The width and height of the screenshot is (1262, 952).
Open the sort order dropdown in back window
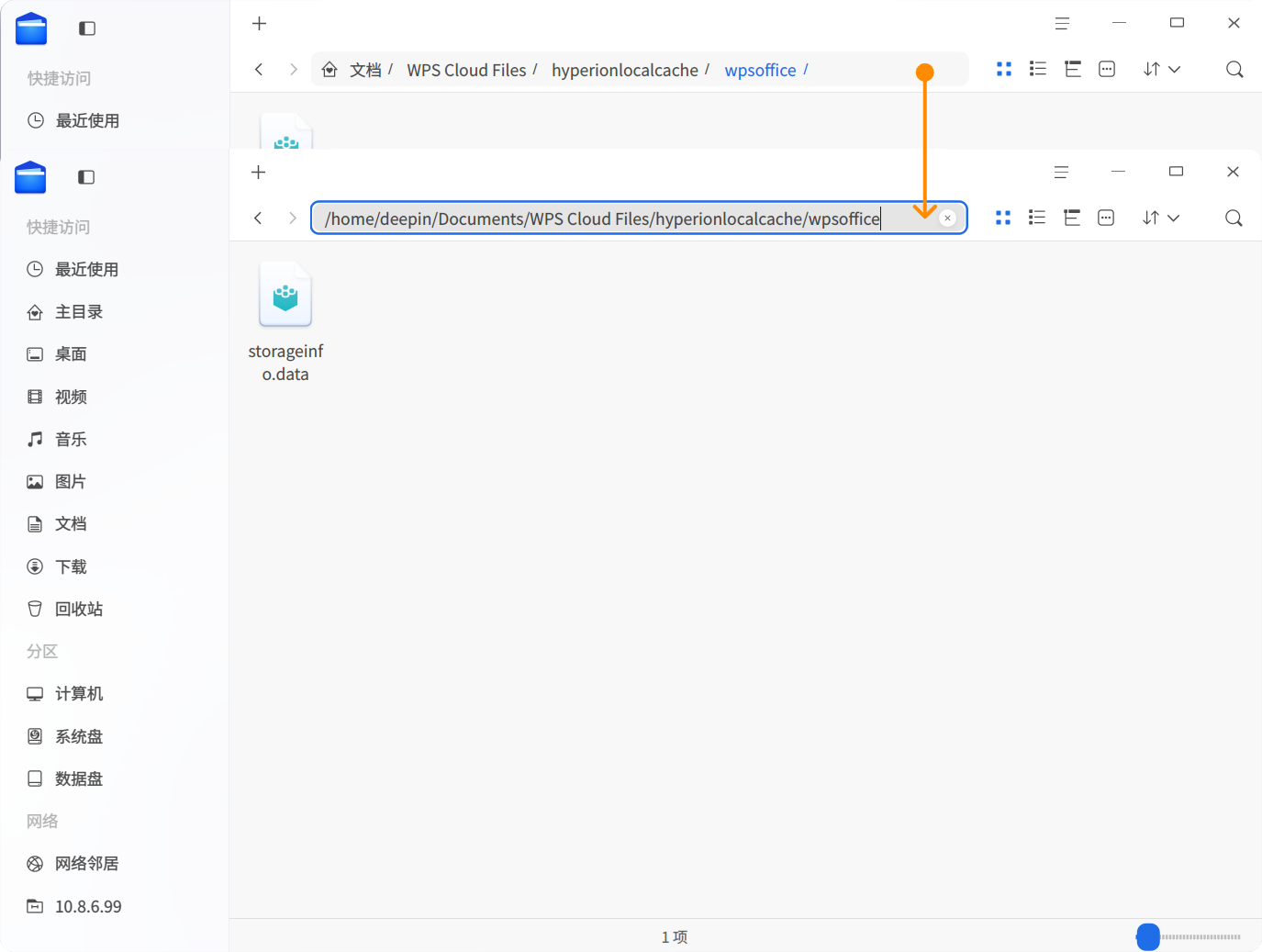(x=1162, y=69)
